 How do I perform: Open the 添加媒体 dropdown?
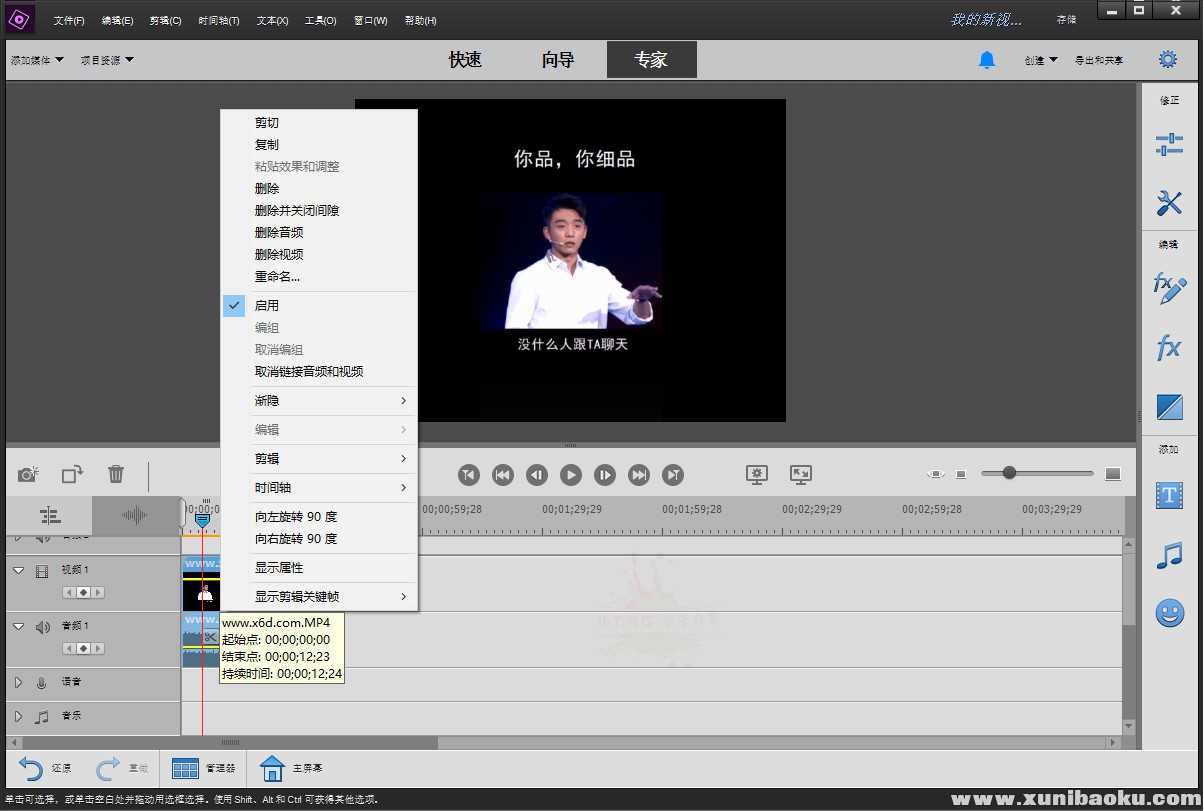click(37, 60)
